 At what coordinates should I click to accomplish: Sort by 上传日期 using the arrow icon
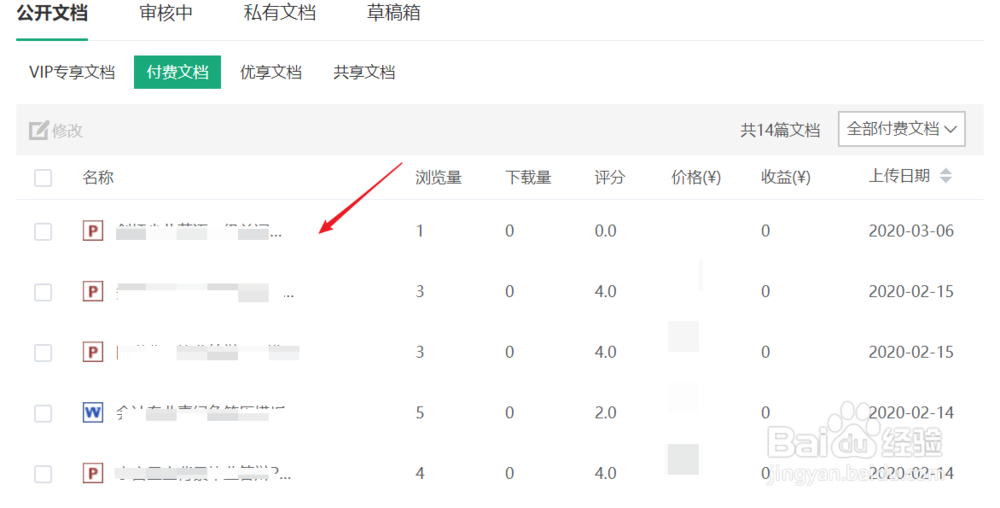coord(946,176)
